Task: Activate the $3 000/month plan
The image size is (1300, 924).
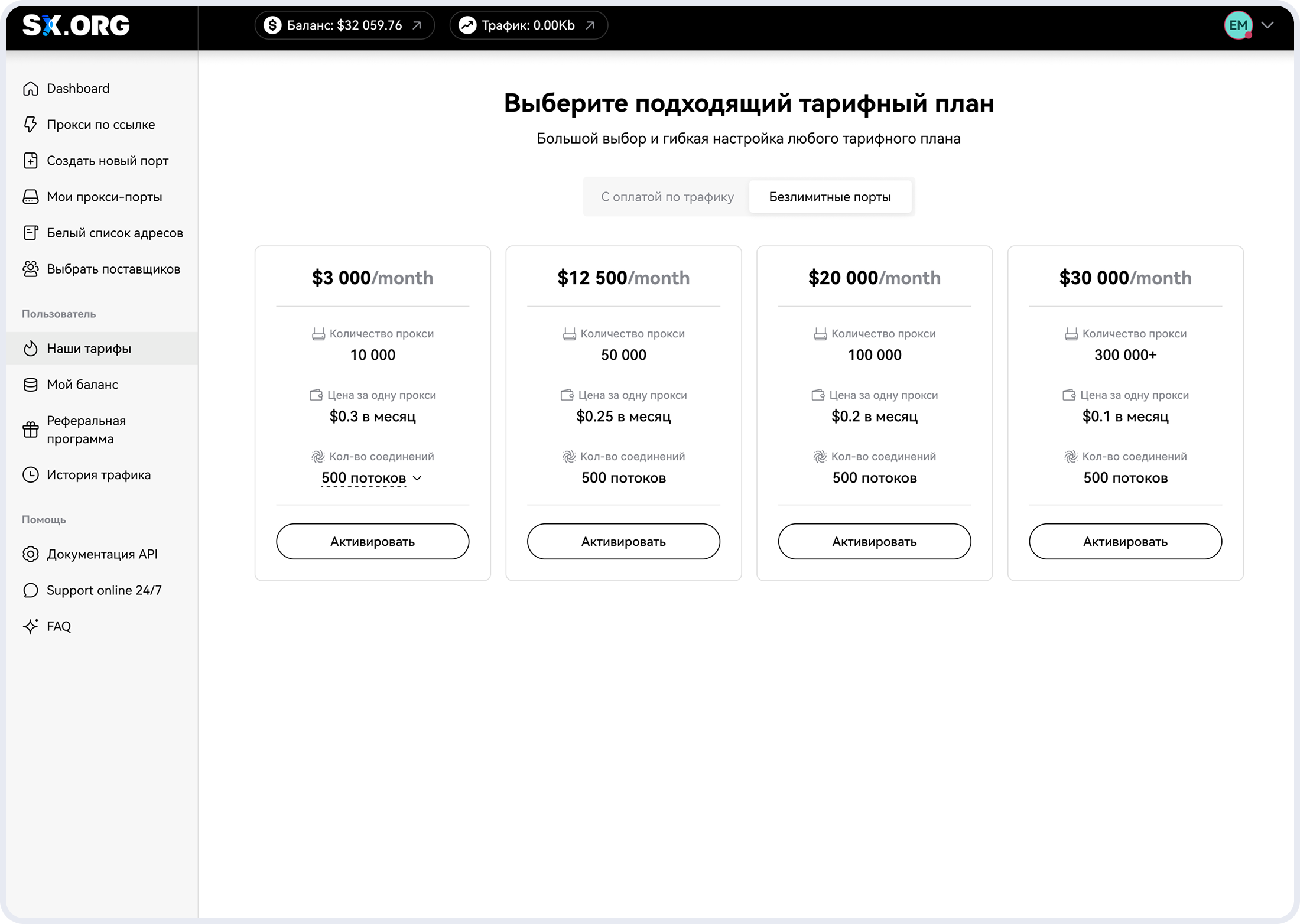Action: (x=372, y=541)
